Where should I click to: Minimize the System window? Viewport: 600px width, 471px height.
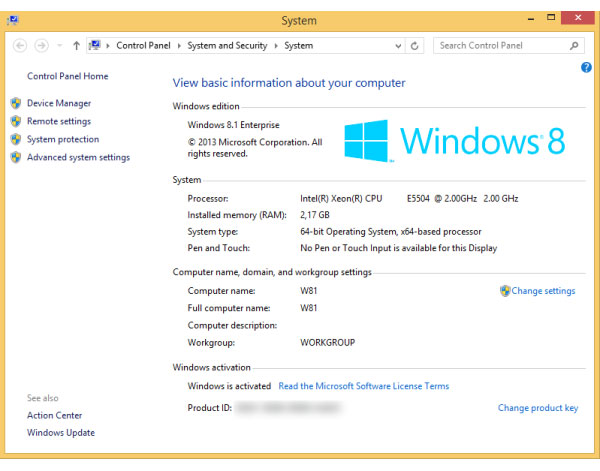tap(531, 18)
